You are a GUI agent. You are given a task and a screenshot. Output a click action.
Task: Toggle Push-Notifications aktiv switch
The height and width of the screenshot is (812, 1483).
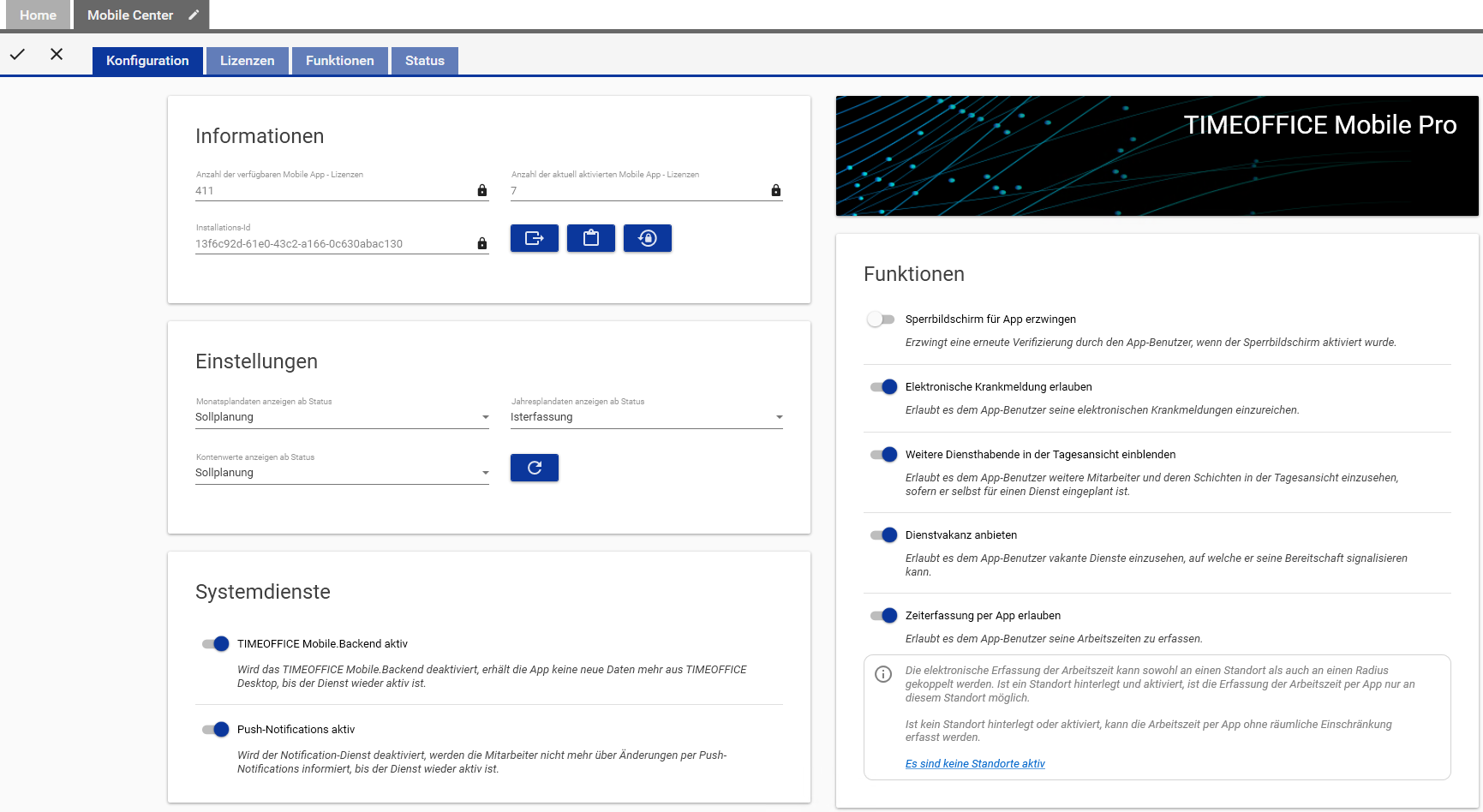(215, 730)
